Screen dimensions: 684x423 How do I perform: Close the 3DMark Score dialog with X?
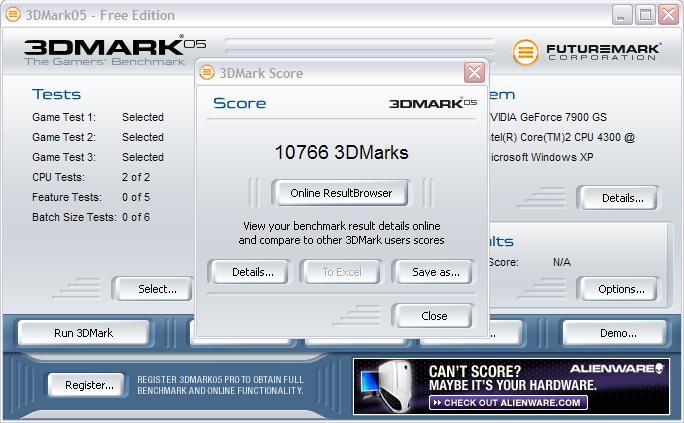474,72
